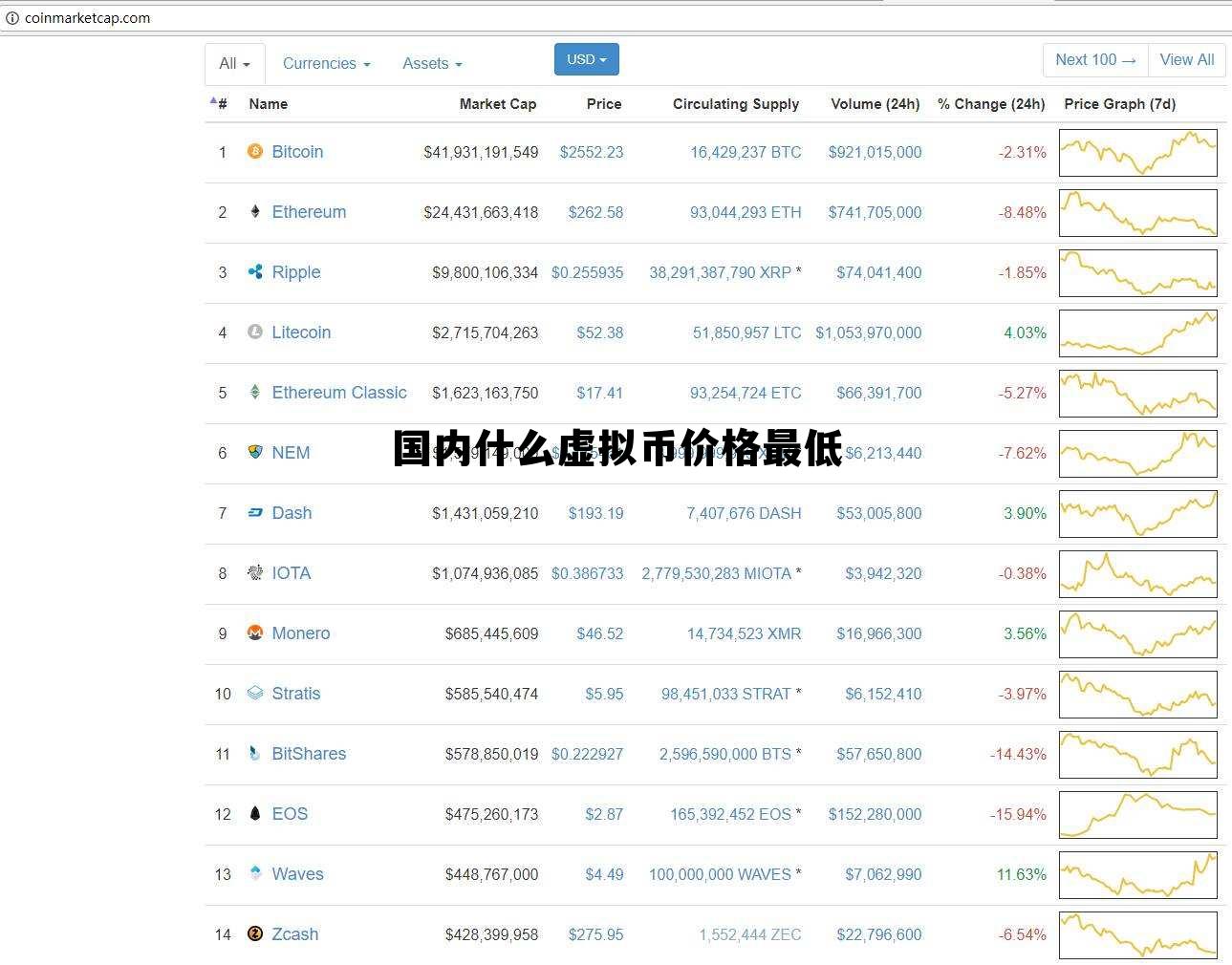The image size is (1232, 965).
Task: Click Waves supply 100,000,000 WAVES
Action: click(x=720, y=873)
